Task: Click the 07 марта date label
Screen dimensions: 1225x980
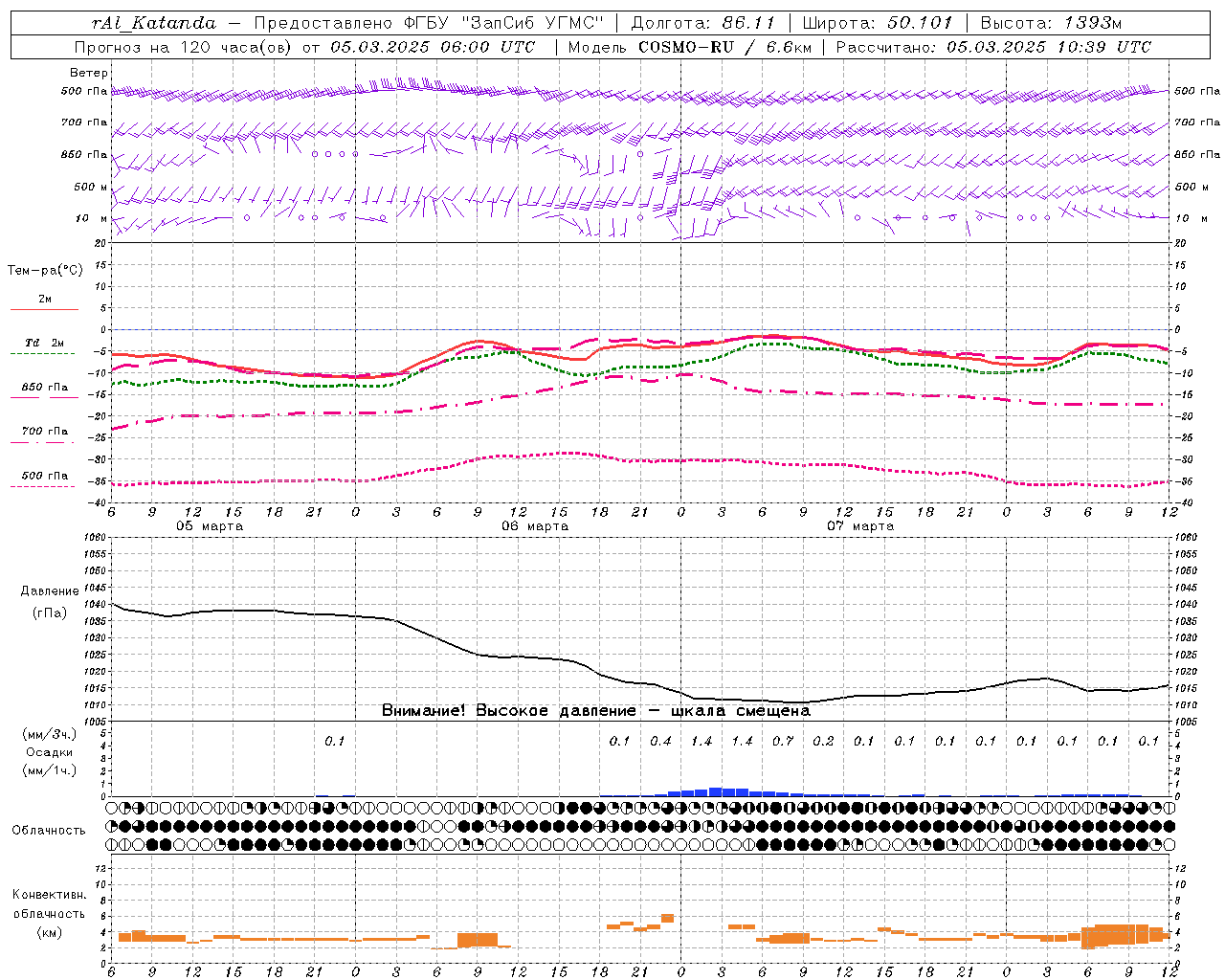Action: pos(860,526)
